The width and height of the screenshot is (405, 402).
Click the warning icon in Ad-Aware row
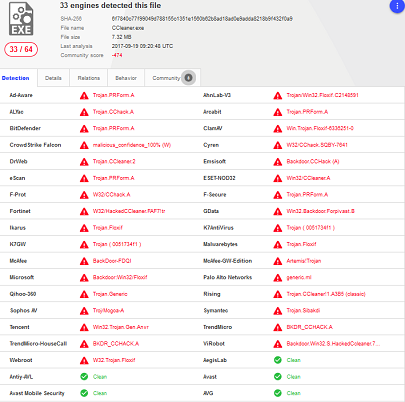84,96
